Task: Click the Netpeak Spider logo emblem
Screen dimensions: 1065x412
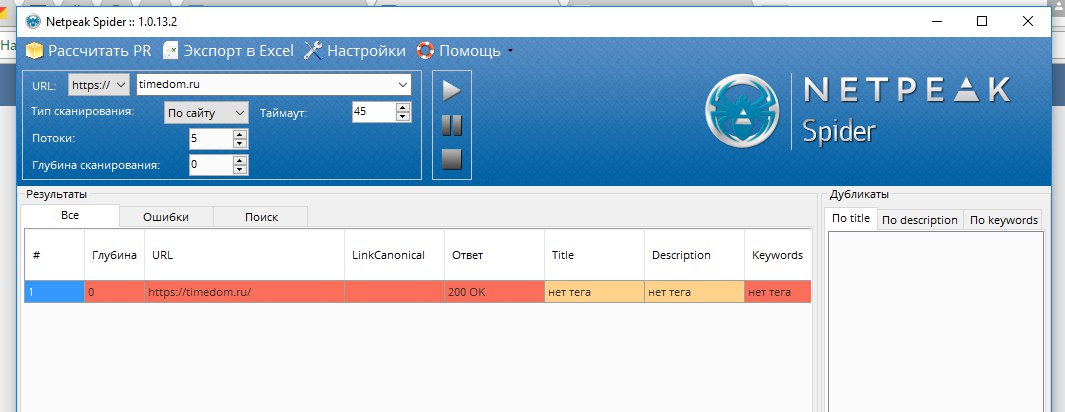Action: point(744,111)
